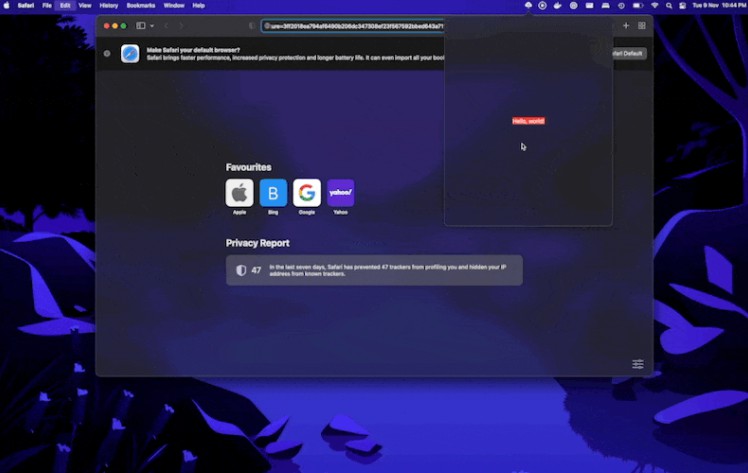Open a new tab with plus icon
Viewport: 748px width, 473px height.
(626, 25)
